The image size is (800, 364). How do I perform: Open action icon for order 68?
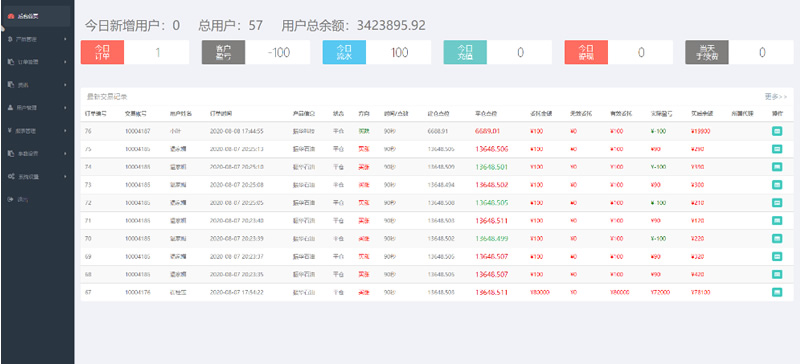777,274
